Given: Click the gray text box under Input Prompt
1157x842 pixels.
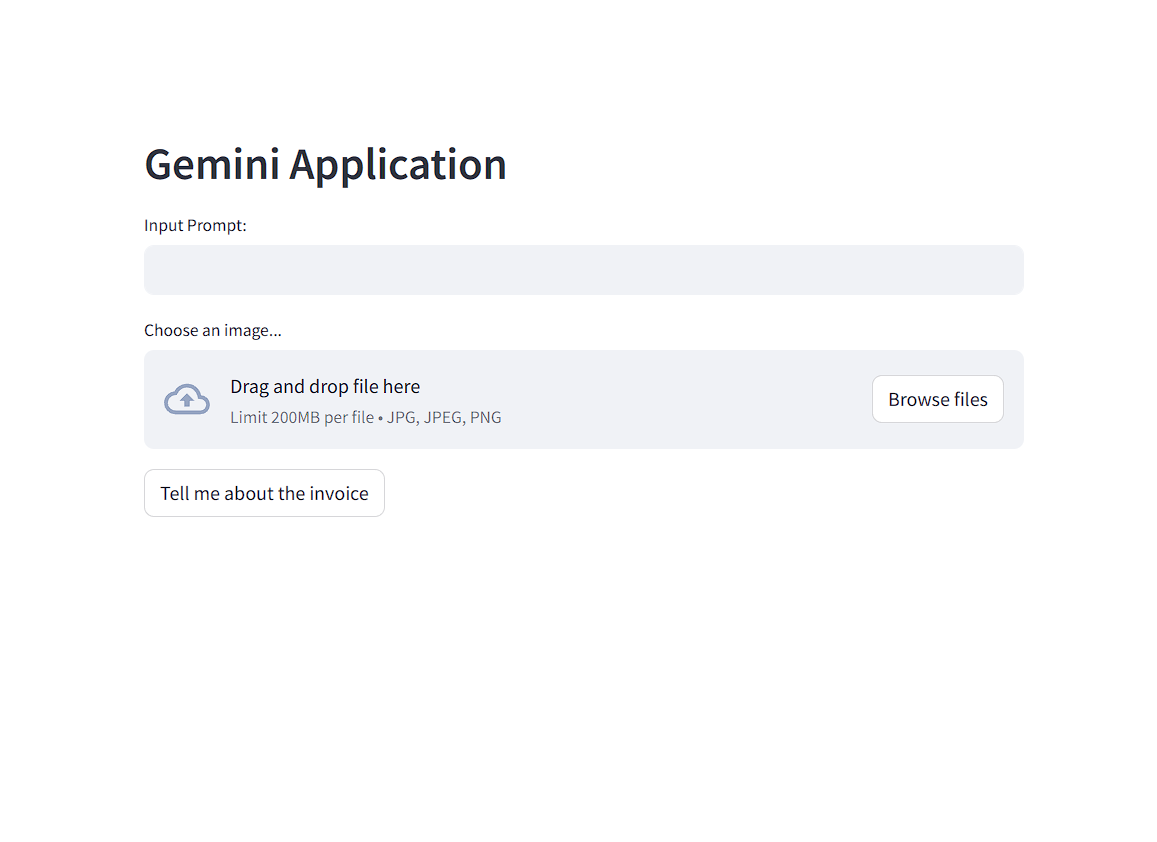Looking at the screenshot, I should 583,270.
